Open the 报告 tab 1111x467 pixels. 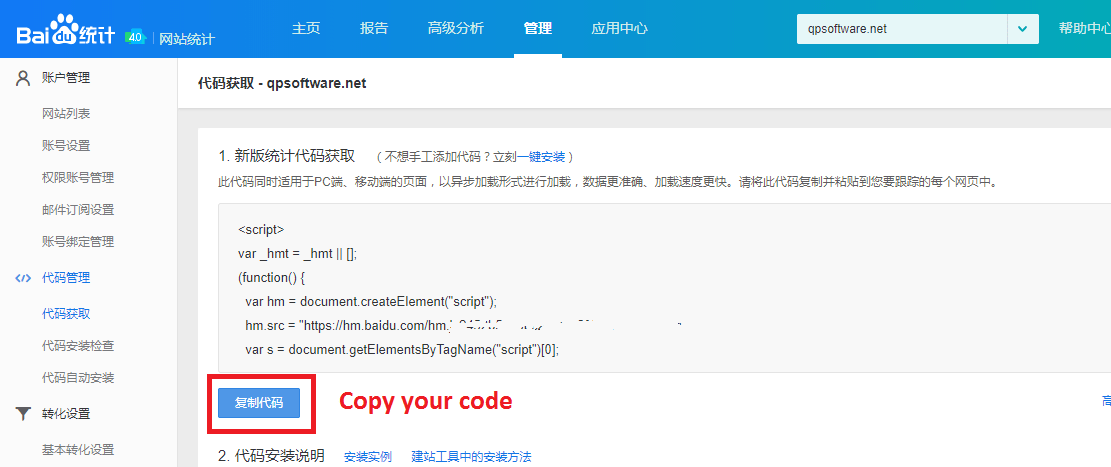374,28
